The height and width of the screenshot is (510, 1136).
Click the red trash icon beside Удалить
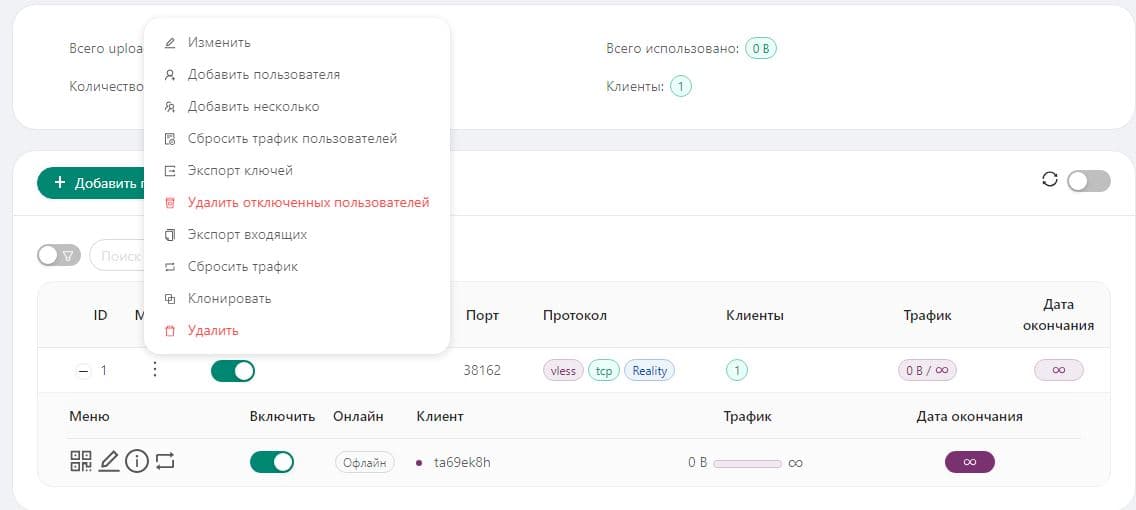[x=170, y=331]
